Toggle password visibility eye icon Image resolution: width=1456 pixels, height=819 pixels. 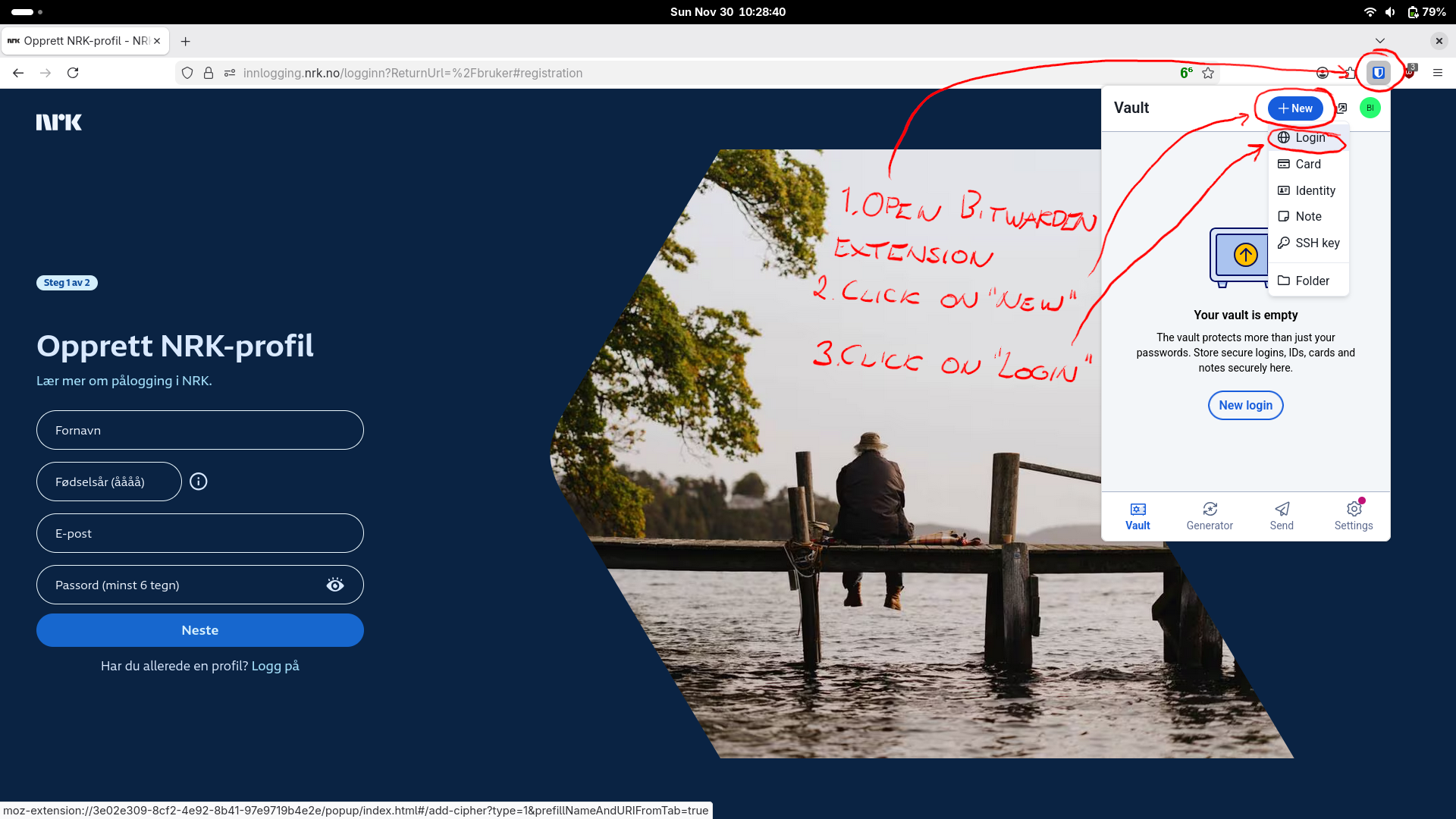334,585
